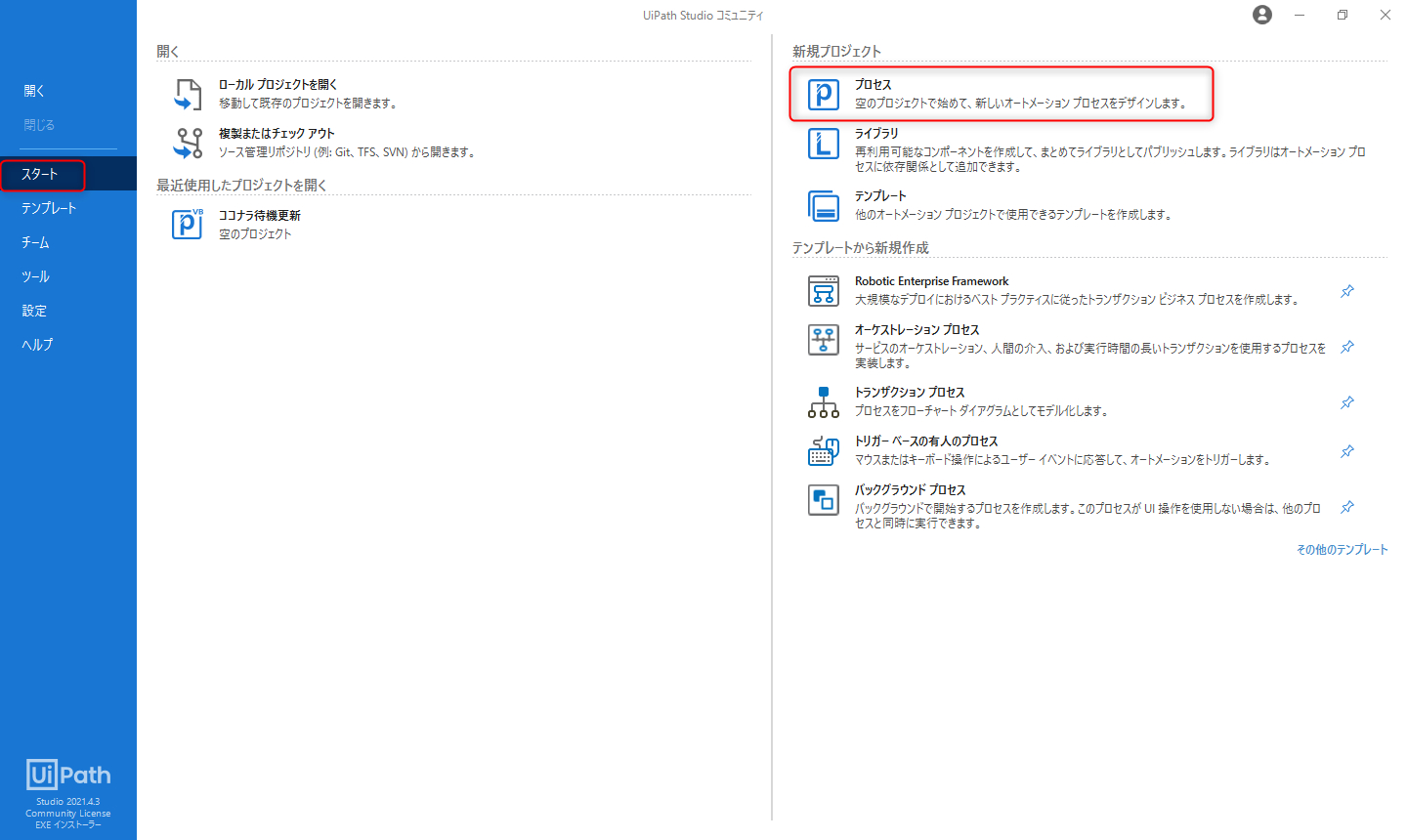Create a new プロセス via its title

point(873,85)
